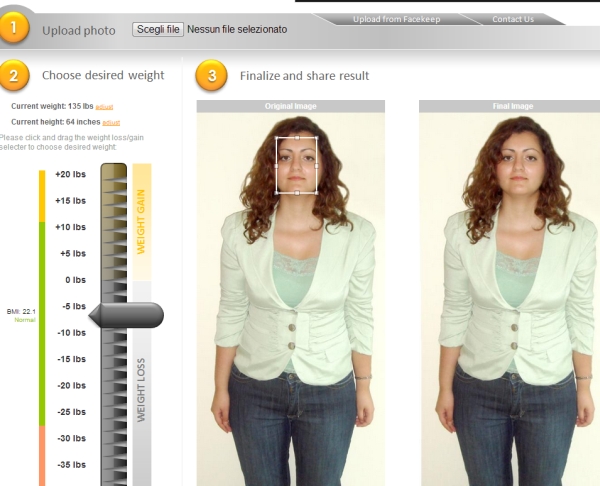Viewport: 600px width, 486px height.
Task: Click the Scegli file button
Action: point(158,29)
